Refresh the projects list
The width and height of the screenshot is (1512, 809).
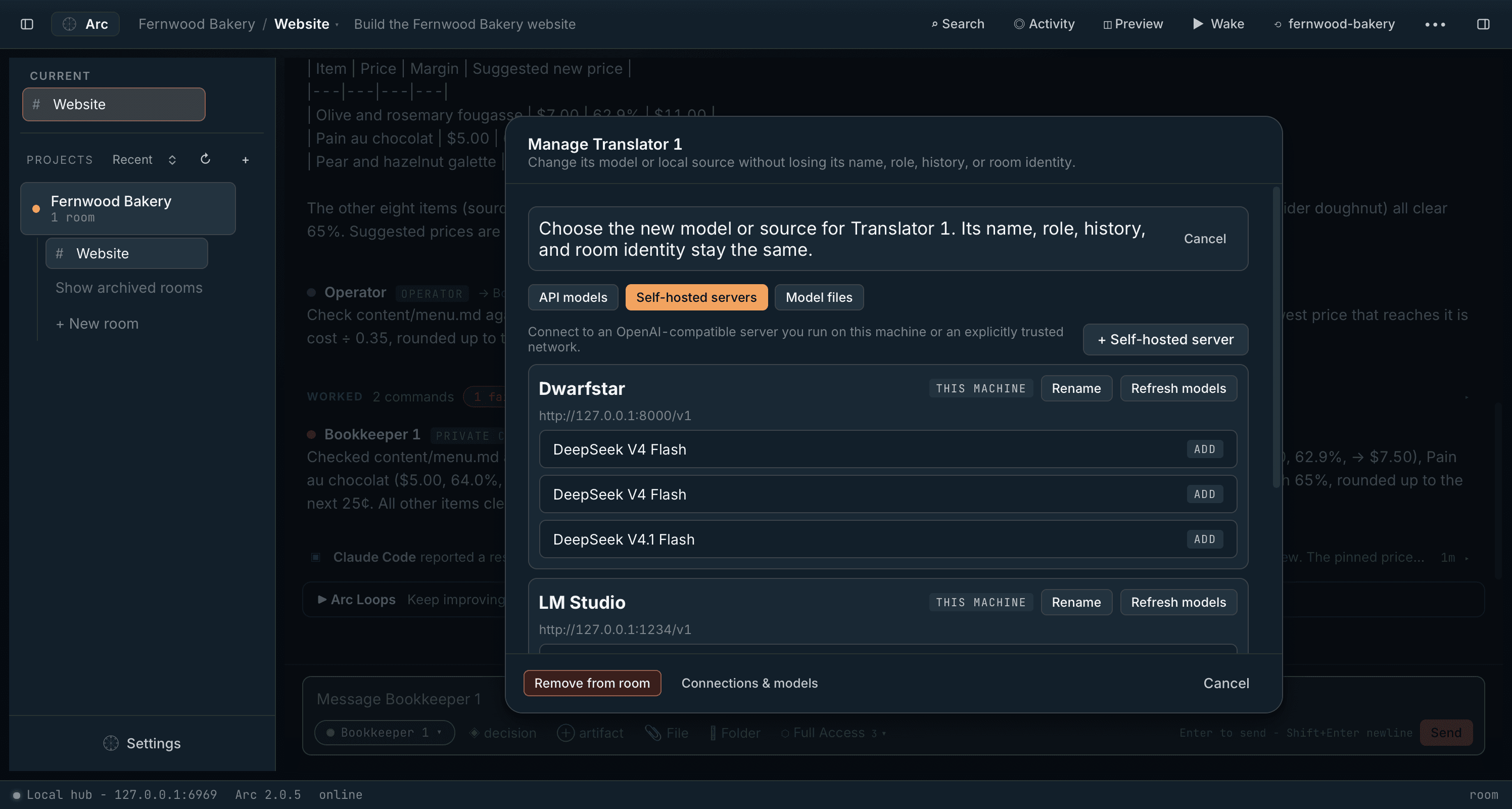coord(205,159)
